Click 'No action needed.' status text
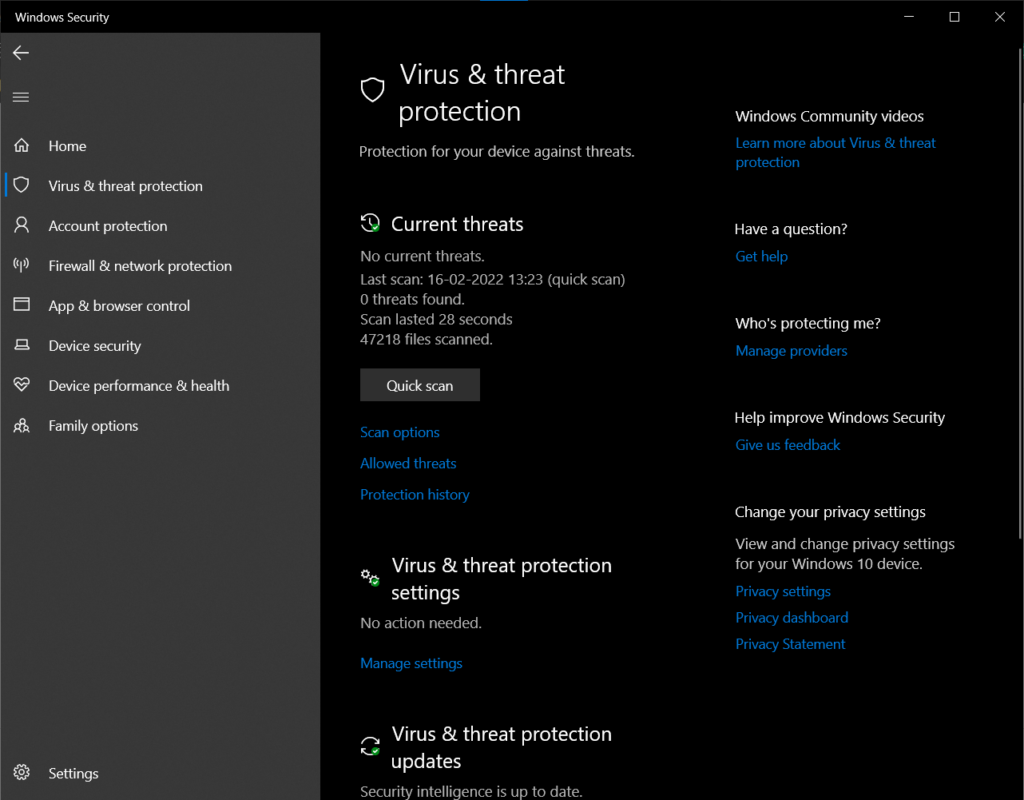1024x800 pixels. click(x=421, y=623)
